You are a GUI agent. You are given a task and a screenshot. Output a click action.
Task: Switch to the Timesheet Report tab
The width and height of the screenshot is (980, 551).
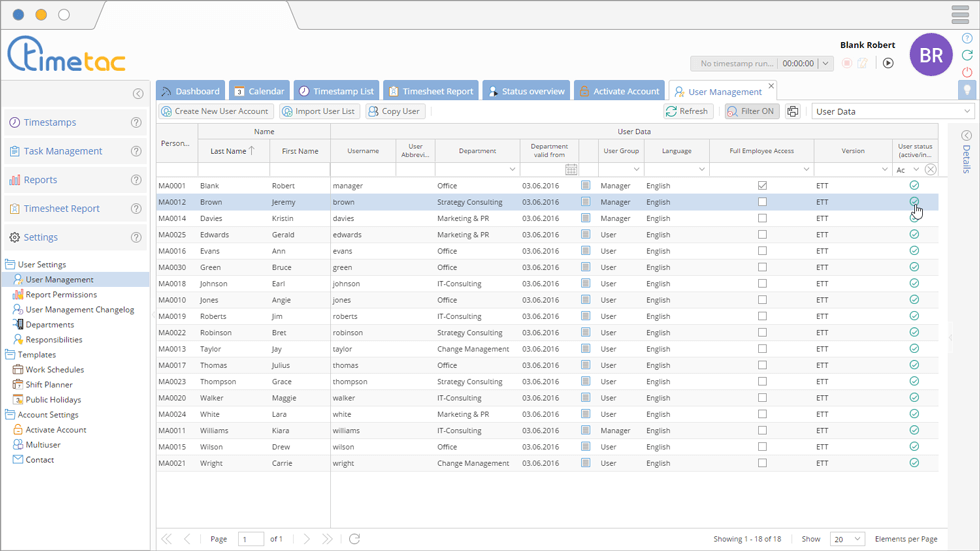click(430, 91)
